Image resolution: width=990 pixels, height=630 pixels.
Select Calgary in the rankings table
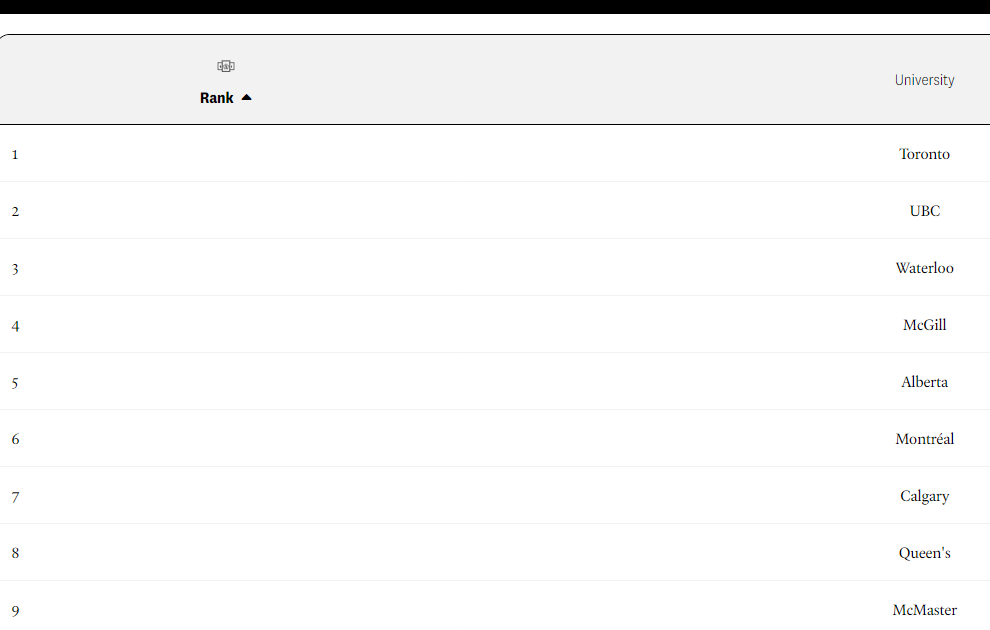tap(924, 496)
